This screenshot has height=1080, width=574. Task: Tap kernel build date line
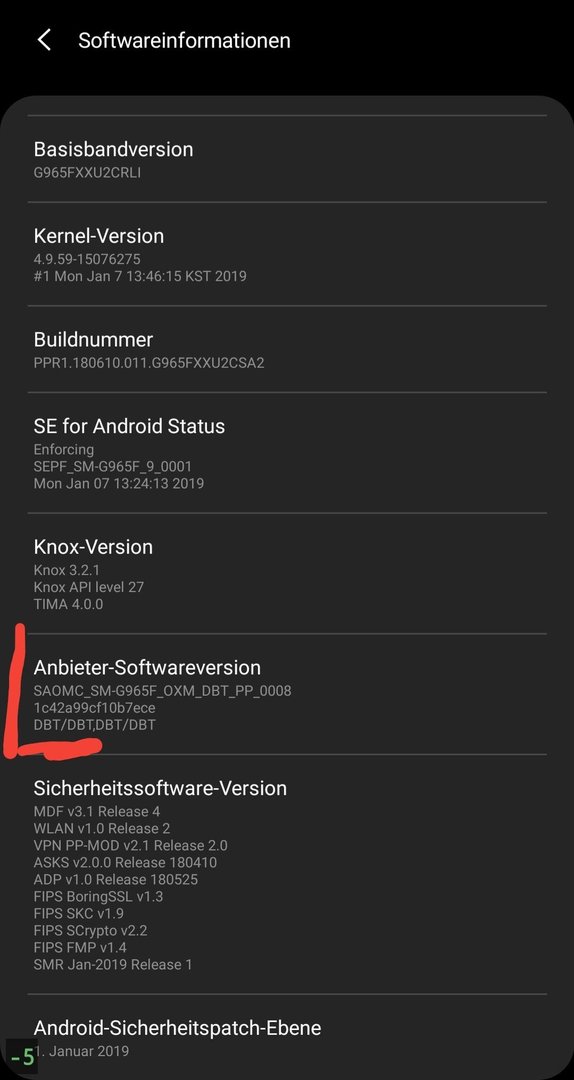140,276
